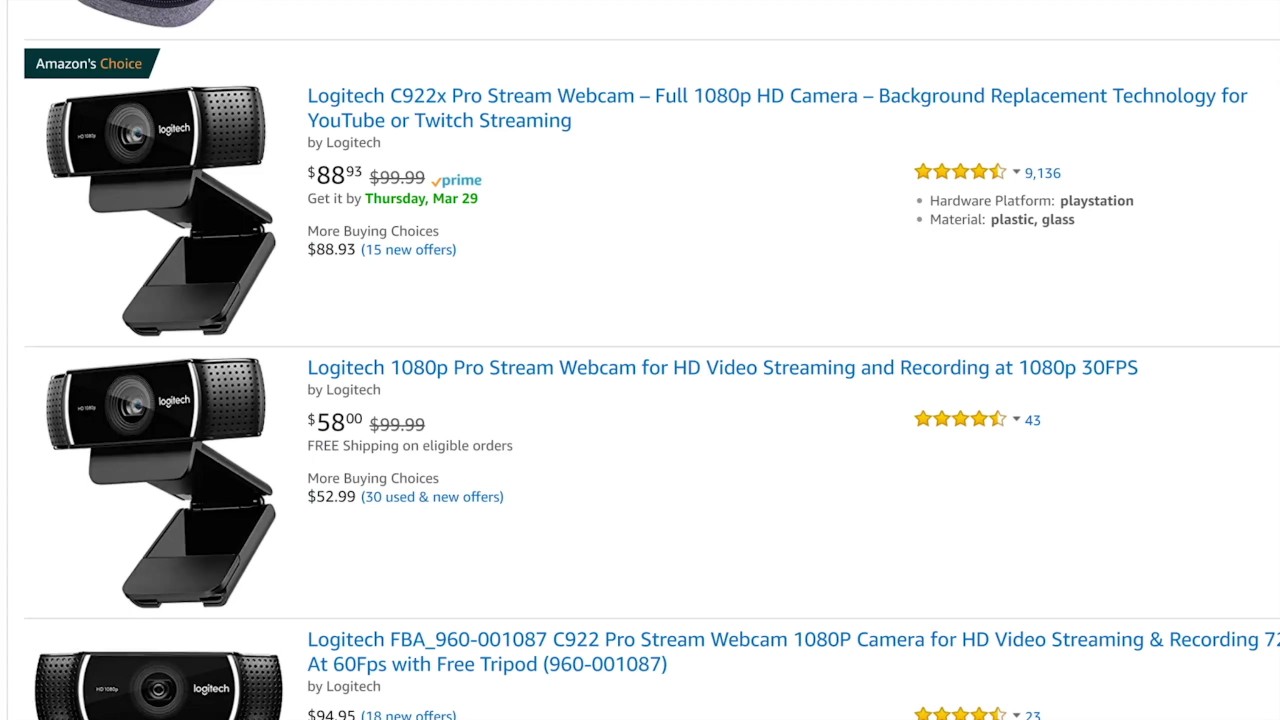View 15 new offers link
The image size is (1280, 720).
click(x=408, y=250)
